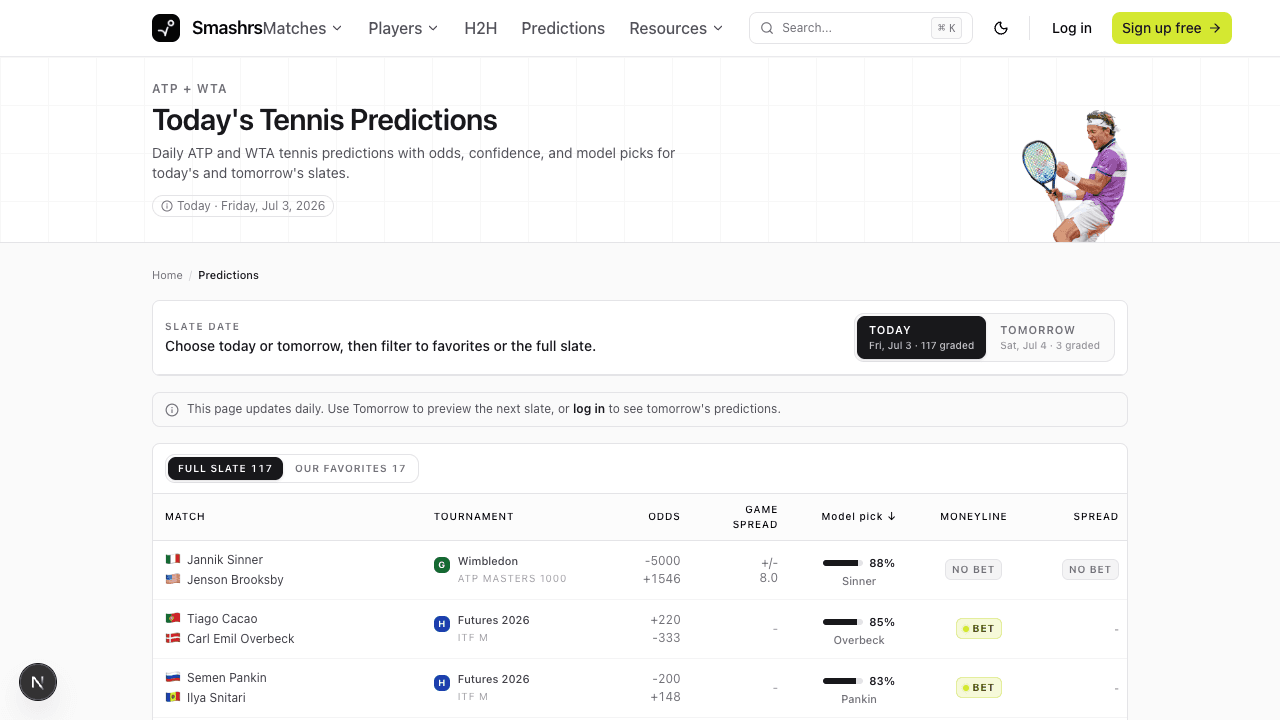Select the TODAY slate date toggle
The height and width of the screenshot is (720, 1280).
(921, 337)
